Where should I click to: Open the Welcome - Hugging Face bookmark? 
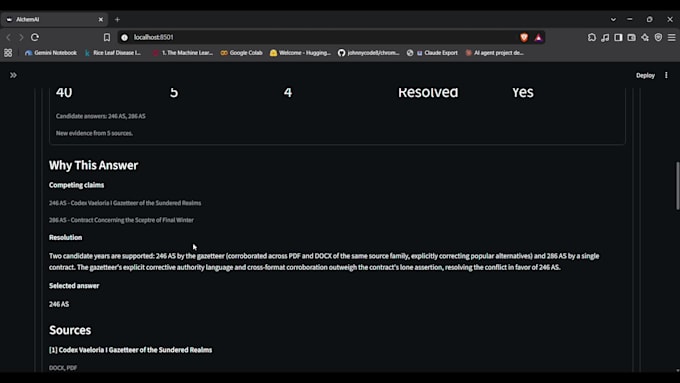tap(300, 53)
